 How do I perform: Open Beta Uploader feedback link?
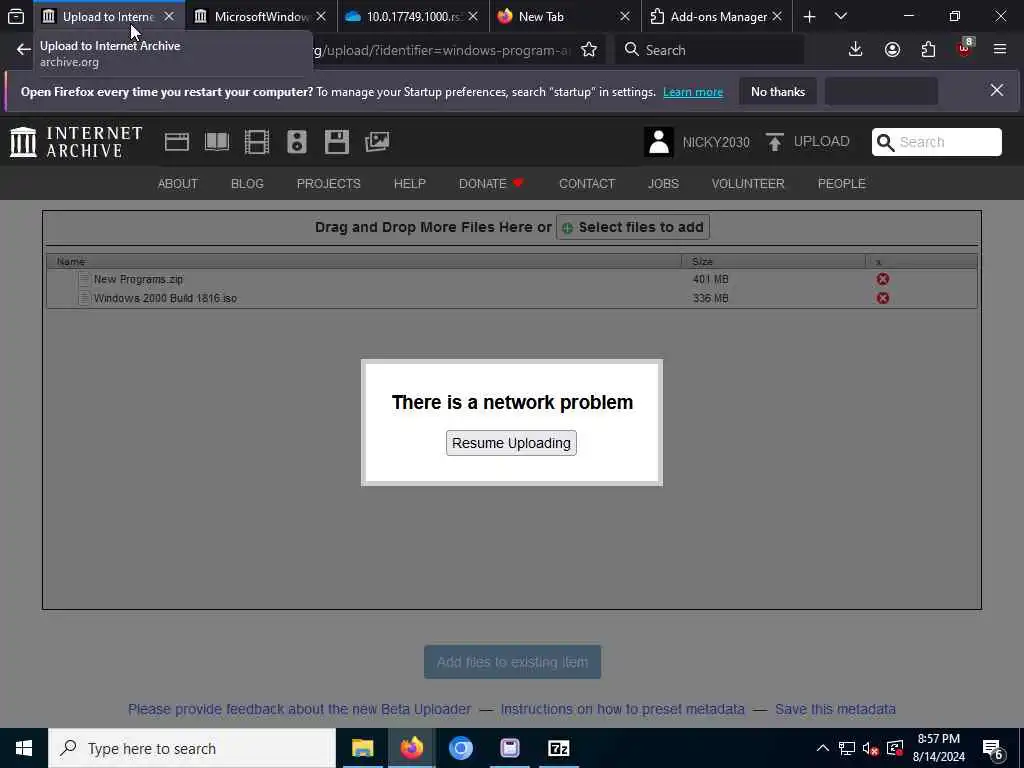(299, 709)
